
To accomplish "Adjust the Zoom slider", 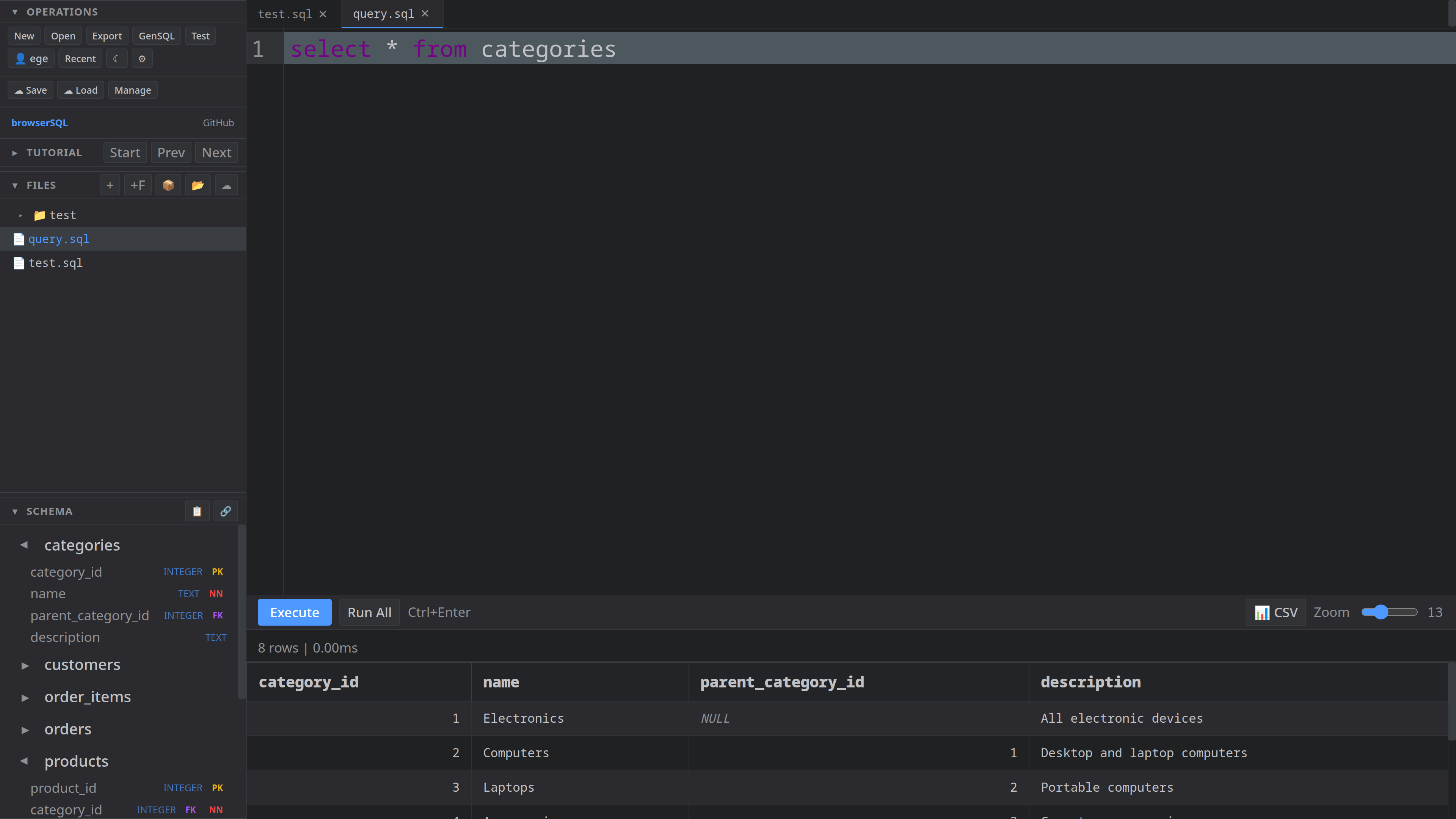I will (1389, 612).
